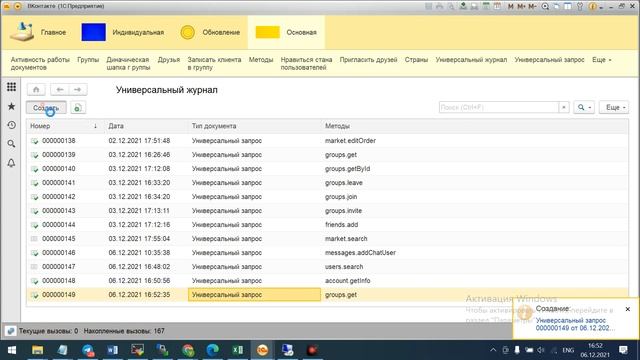Switch to the Основная section
Viewport: 640px width, 360px height.
(286, 32)
